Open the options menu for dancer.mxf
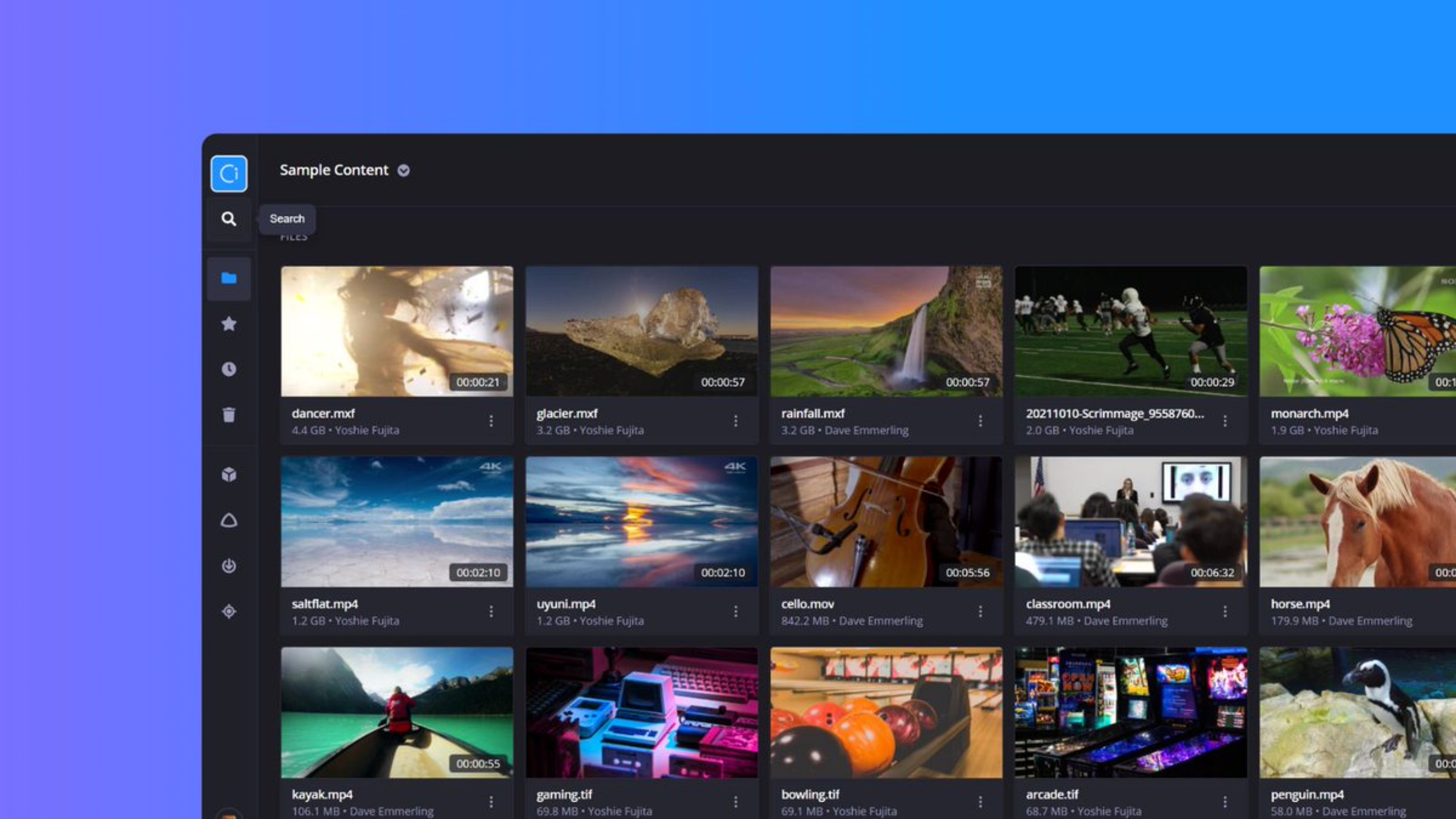 pyautogui.click(x=491, y=421)
